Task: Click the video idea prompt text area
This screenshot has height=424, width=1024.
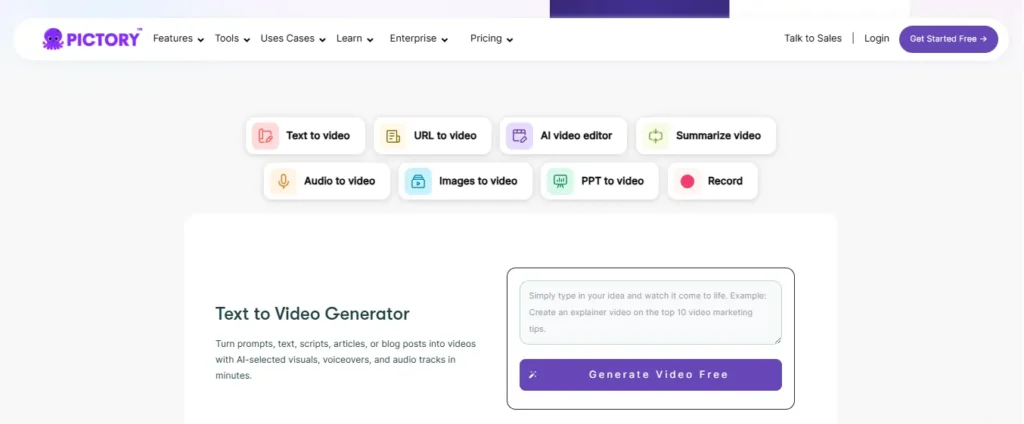Action: pyautogui.click(x=650, y=312)
